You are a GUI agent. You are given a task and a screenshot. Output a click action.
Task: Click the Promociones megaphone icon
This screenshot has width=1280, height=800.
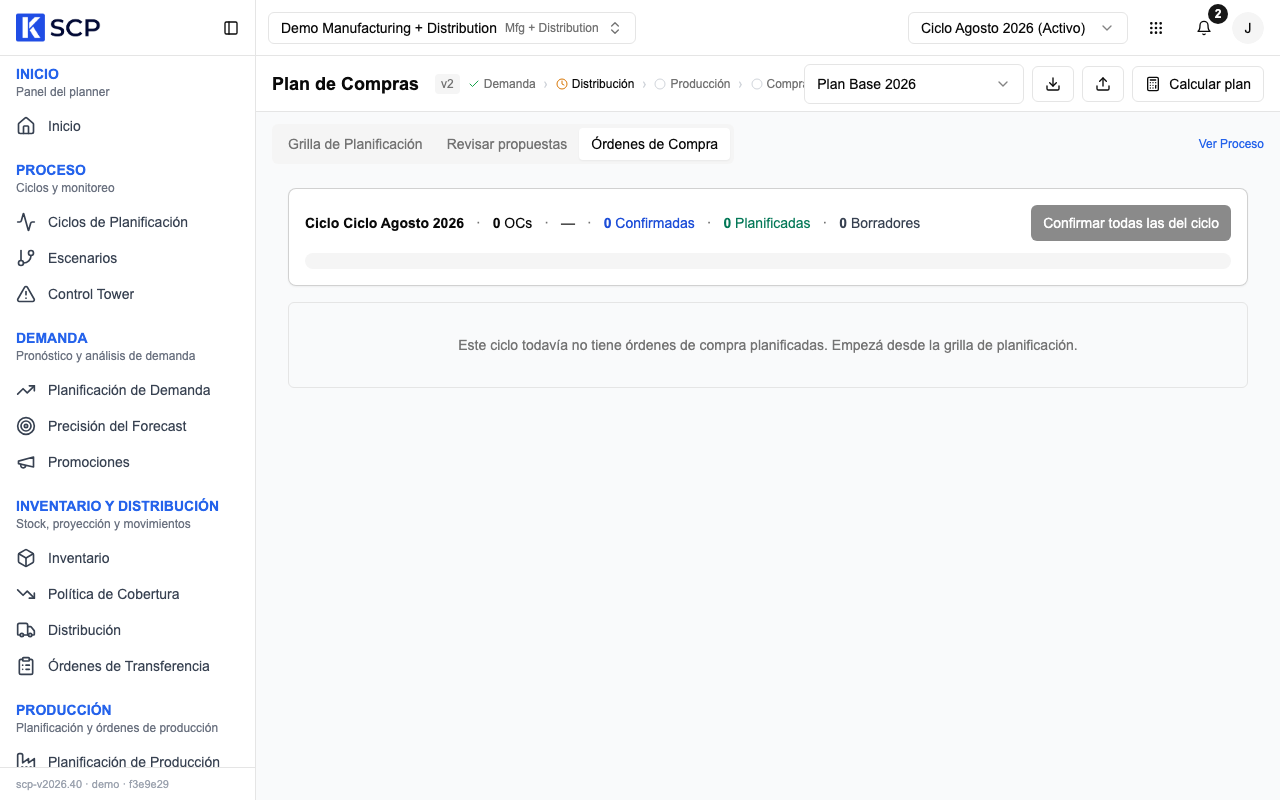[x=27, y=462]
